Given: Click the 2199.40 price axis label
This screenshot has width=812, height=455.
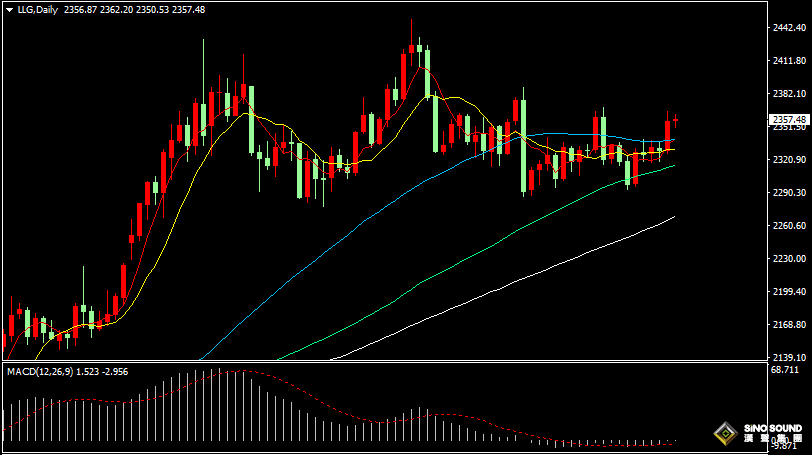Looking at the screenshot, I should pos(789,292).
